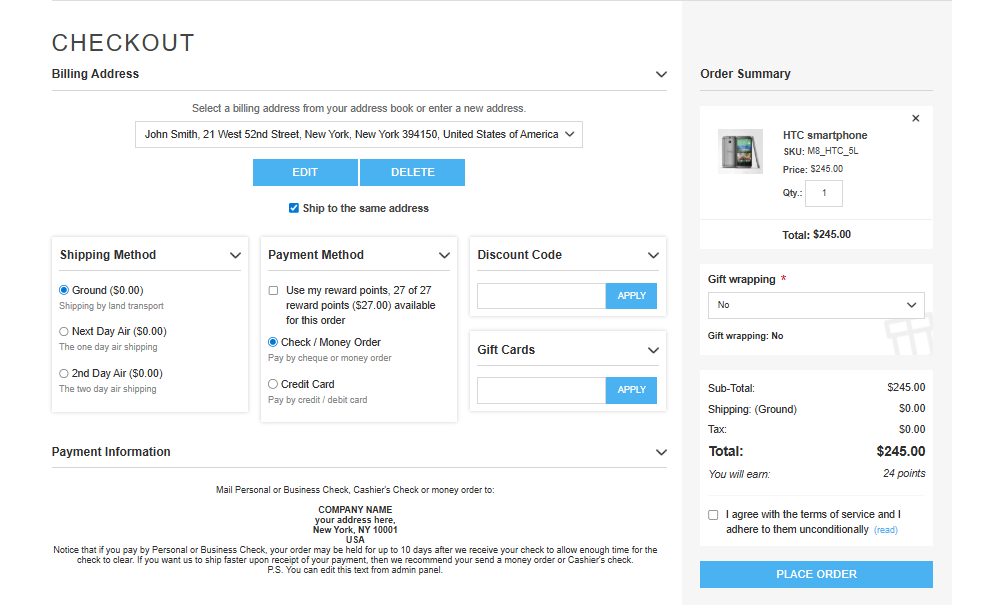Click the HTC smartphone product thumbnail

coord(740,151)
